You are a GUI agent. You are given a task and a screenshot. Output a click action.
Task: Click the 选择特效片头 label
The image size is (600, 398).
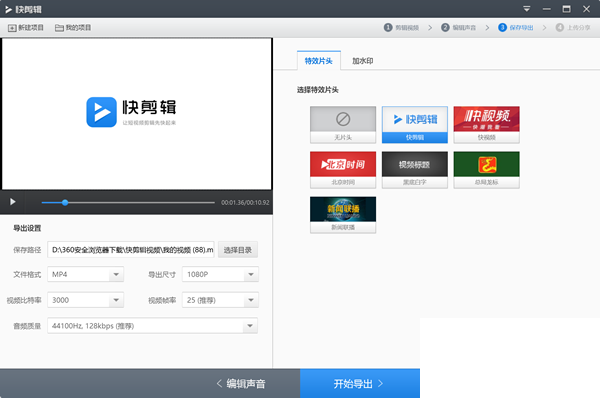tap(318, 90)
